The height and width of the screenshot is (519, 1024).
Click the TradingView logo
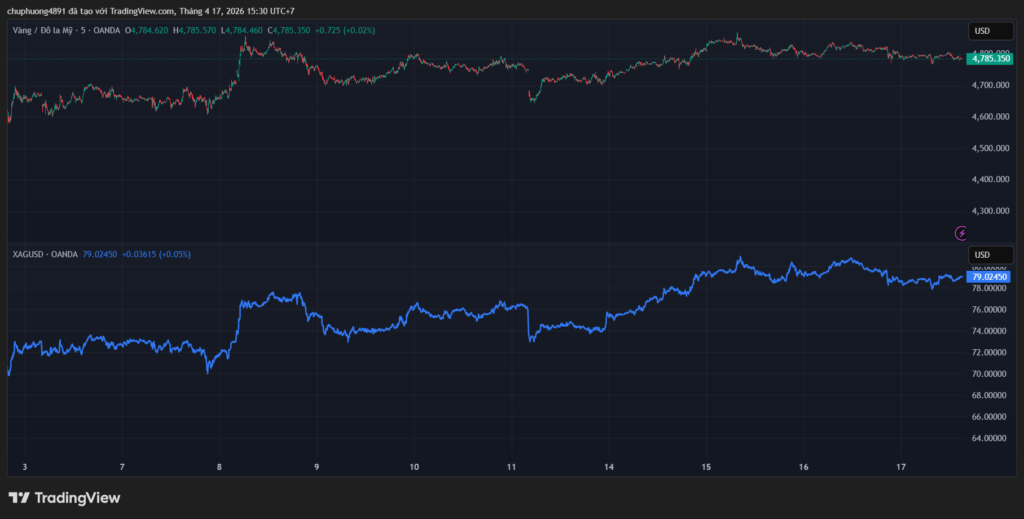[x=64, y=497]
